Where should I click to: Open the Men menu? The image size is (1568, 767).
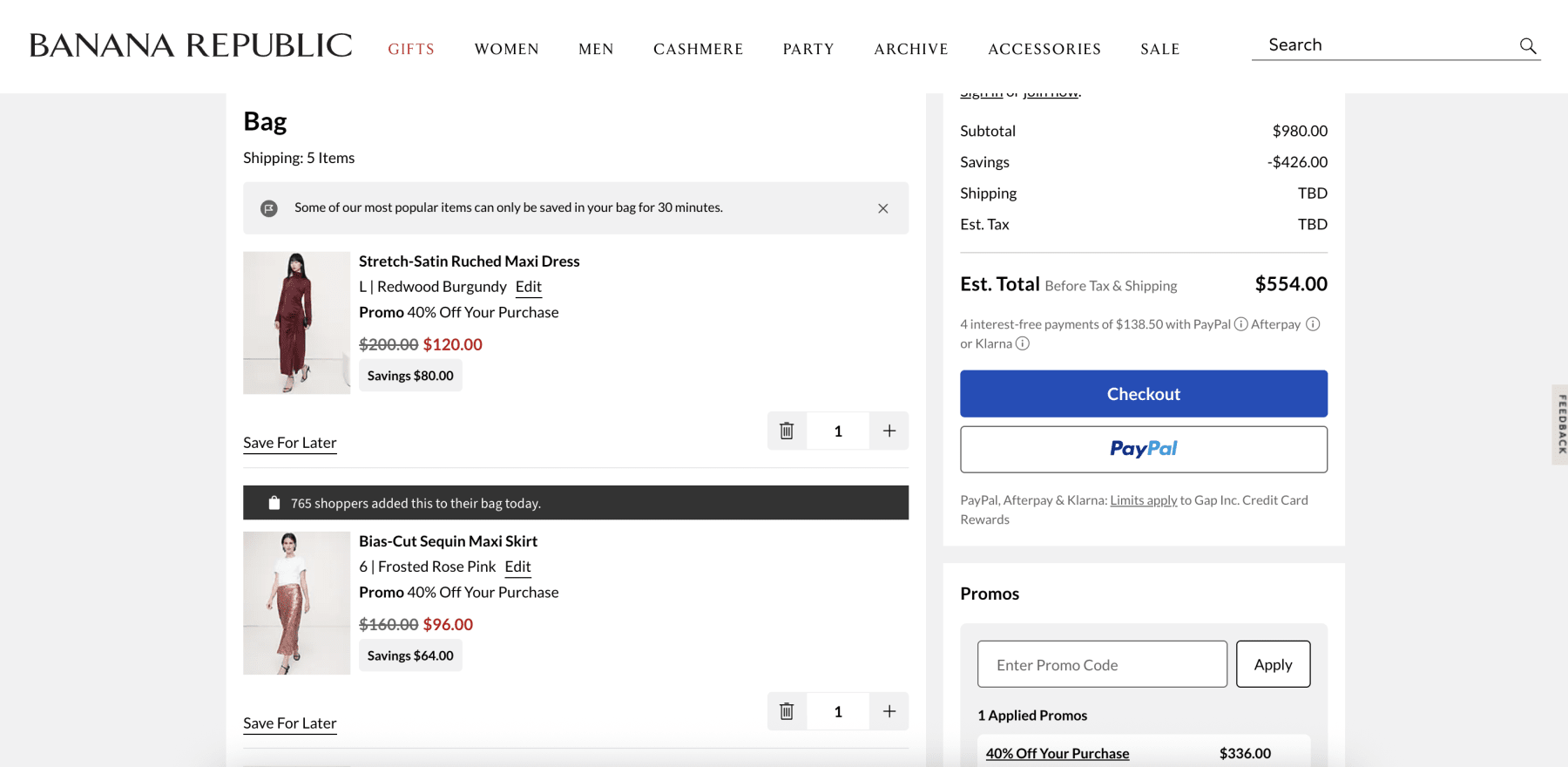point(596,49)
